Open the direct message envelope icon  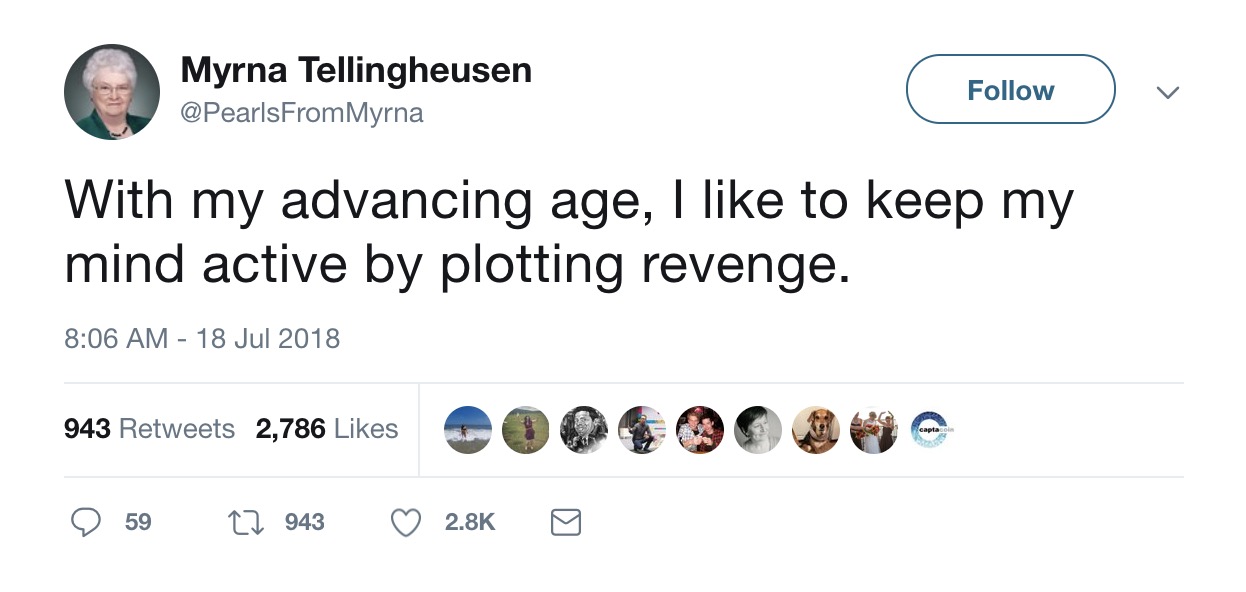coord(565,522)
